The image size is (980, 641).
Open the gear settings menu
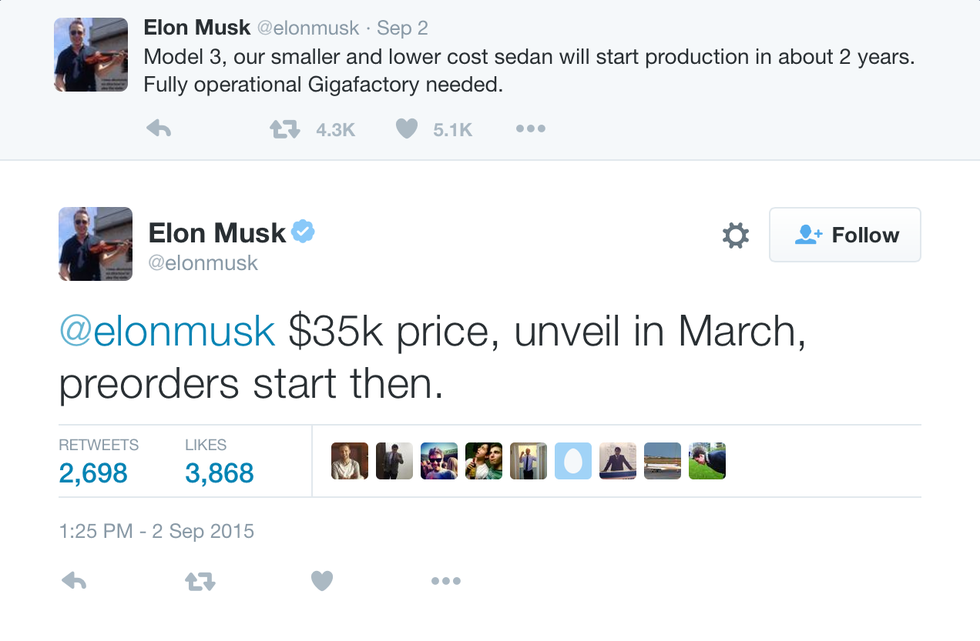735,236
